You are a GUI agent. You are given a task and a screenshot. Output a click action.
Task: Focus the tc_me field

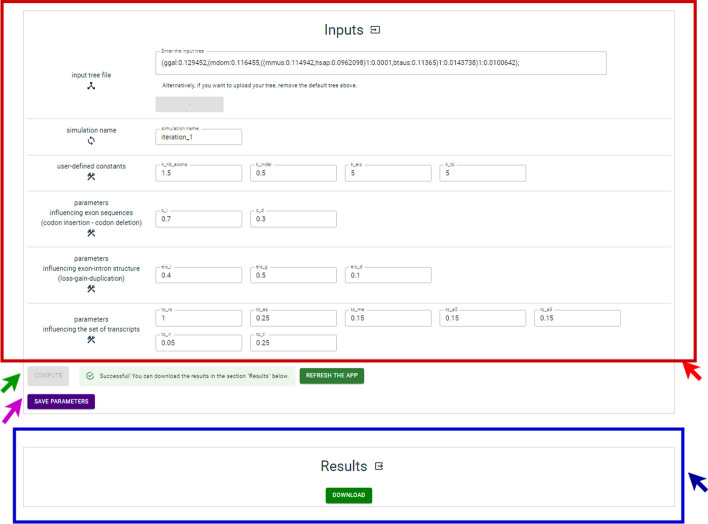tap(388, 318)
